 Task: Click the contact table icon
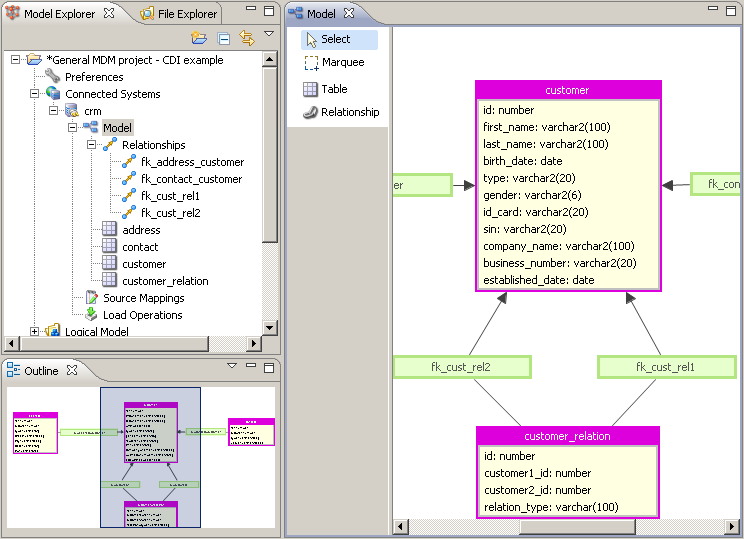(109, 246)
